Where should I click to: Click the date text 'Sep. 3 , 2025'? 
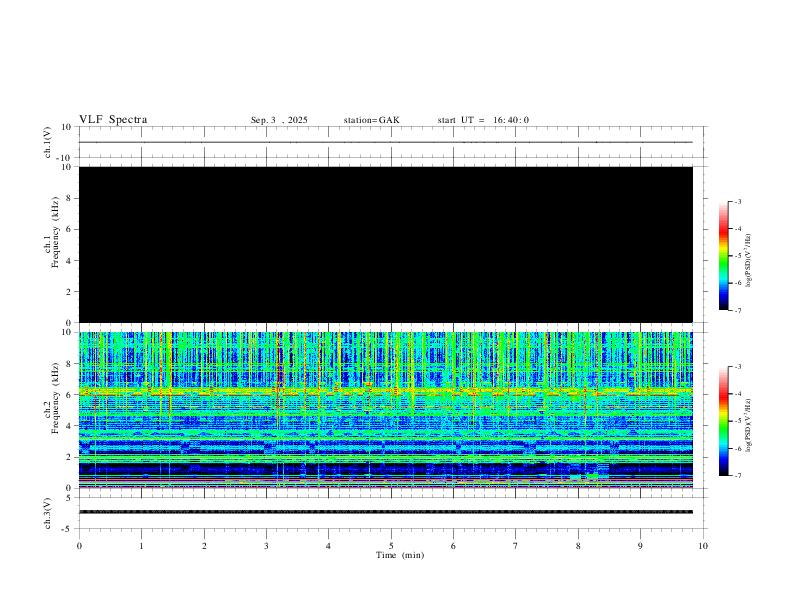(279, 120)
